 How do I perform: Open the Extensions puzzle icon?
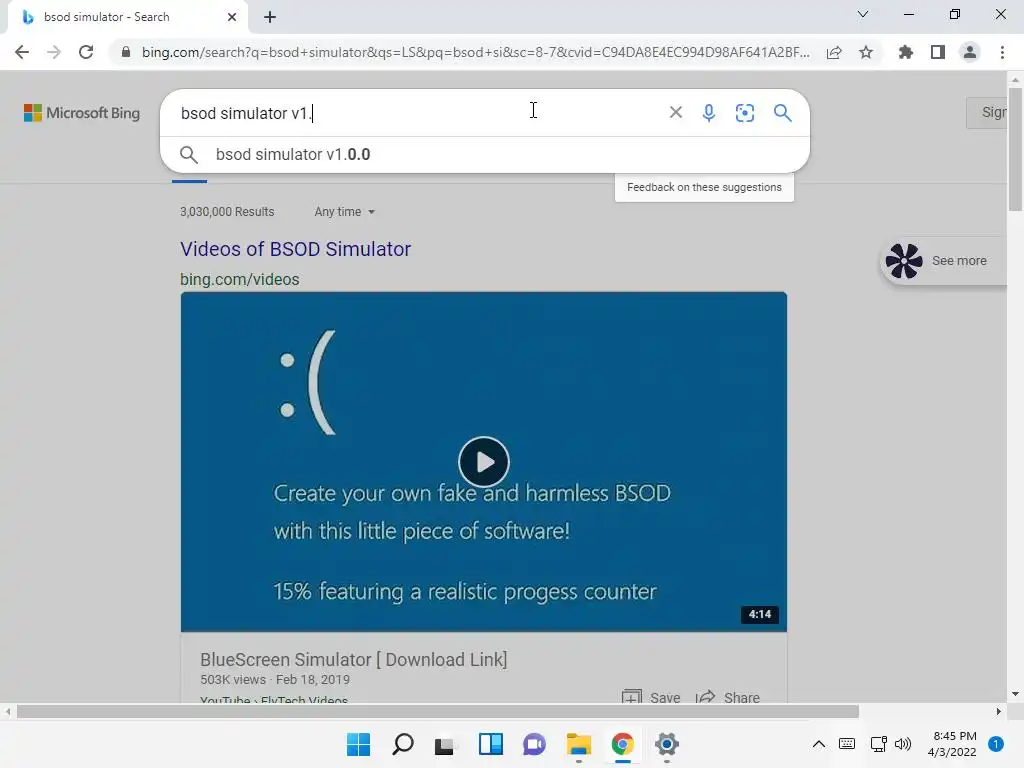[x=905, y=52]
